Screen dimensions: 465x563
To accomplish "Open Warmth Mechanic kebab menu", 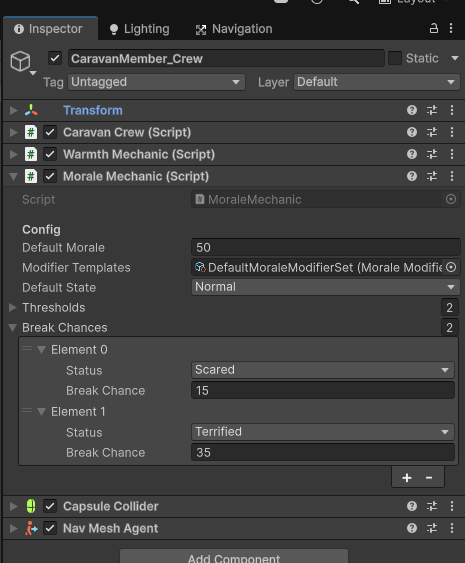I will coord(452,154).
